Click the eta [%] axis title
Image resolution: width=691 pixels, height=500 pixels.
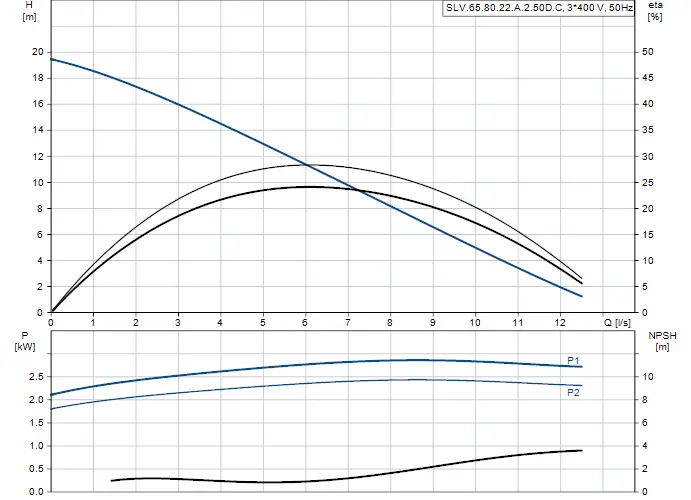coord(655,11)
